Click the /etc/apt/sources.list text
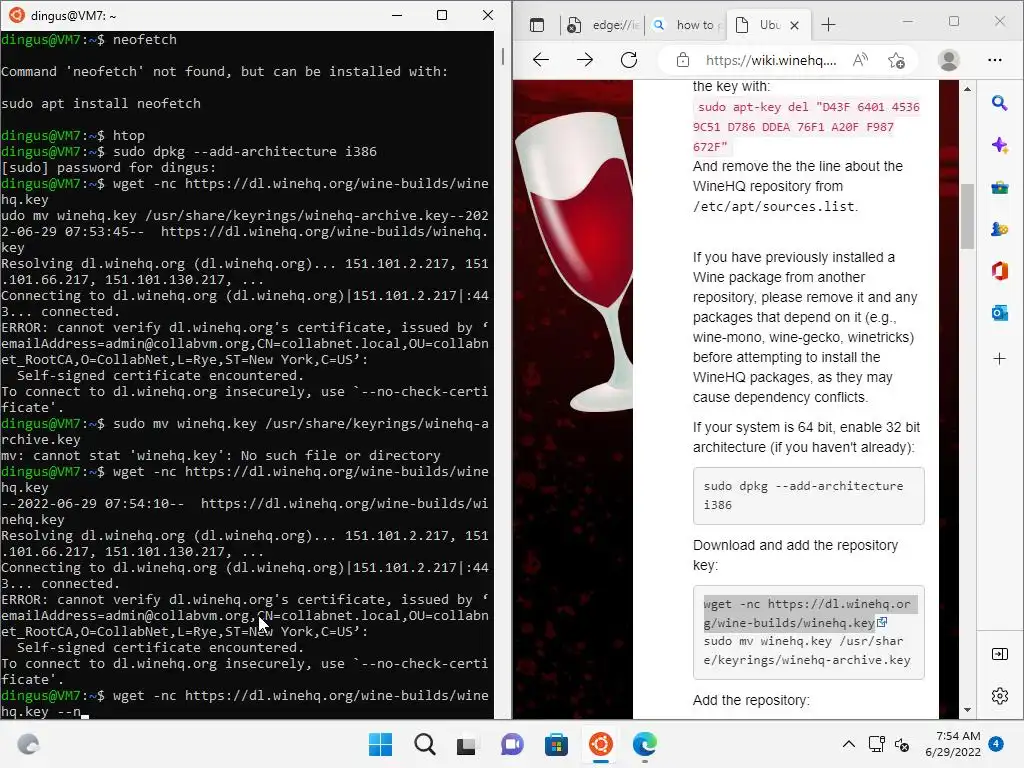The image size is (1024, 768). point(775,207)
